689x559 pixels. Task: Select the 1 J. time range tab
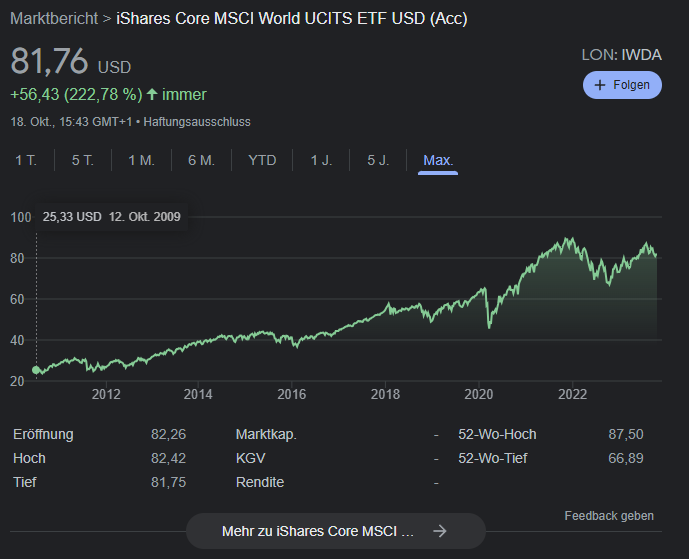click(321, 160)
